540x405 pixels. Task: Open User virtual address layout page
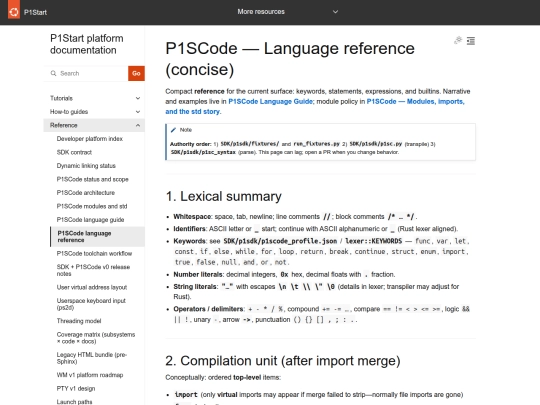(92, 287)
